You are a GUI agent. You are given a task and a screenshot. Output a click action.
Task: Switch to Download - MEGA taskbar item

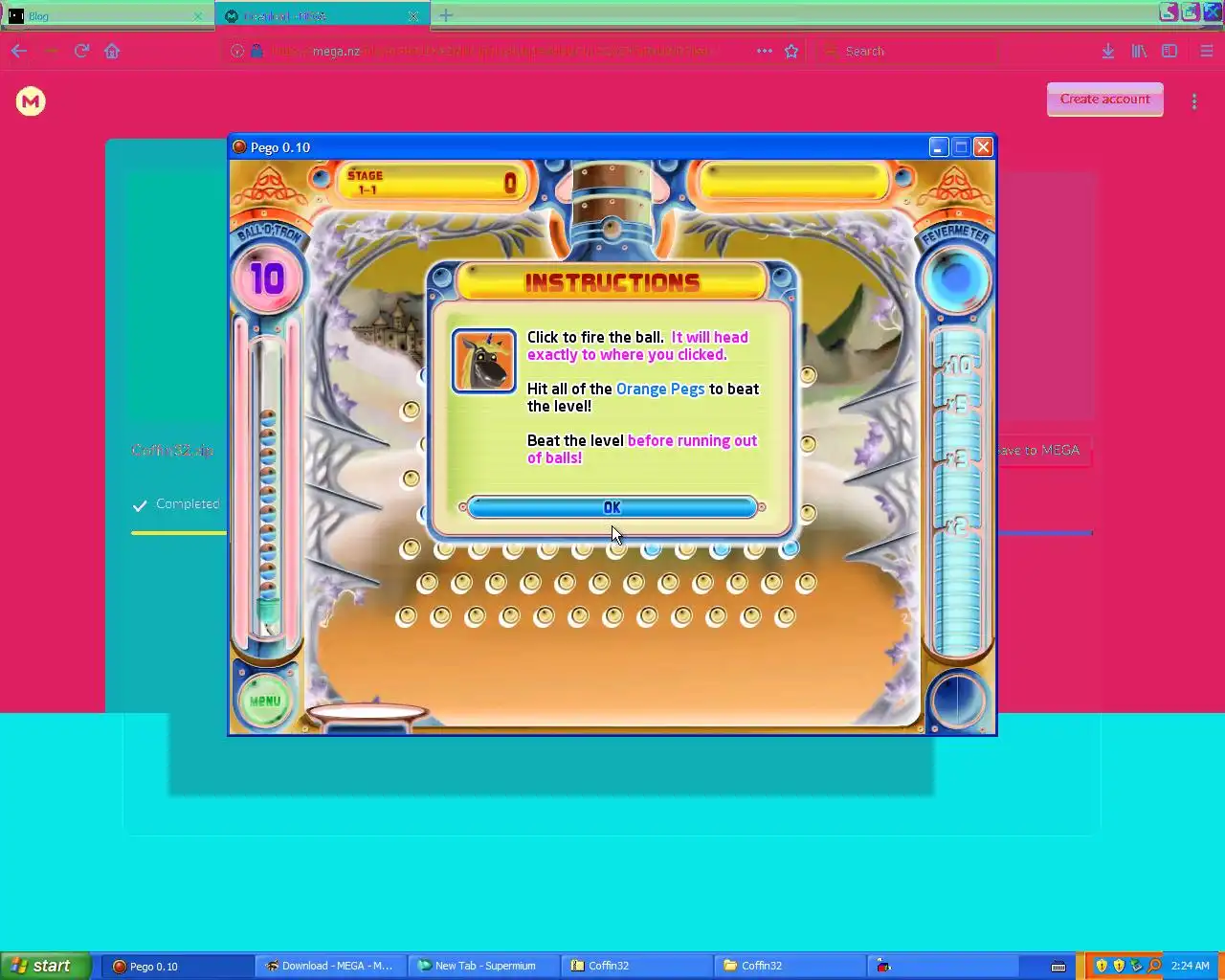coord(331,966)
